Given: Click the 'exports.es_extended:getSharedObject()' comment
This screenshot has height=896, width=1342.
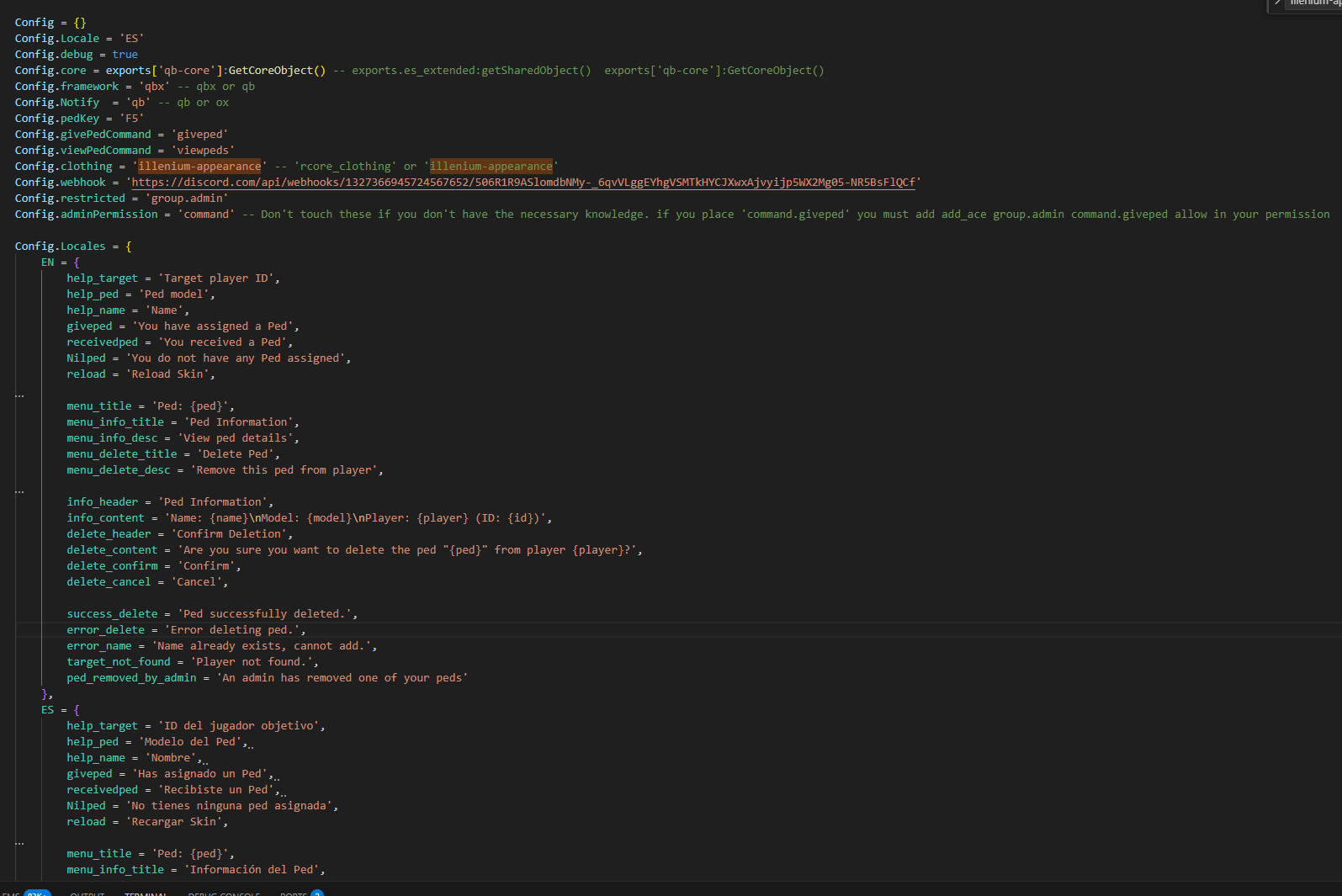Looking at the screenshot, I should (471, 71).
